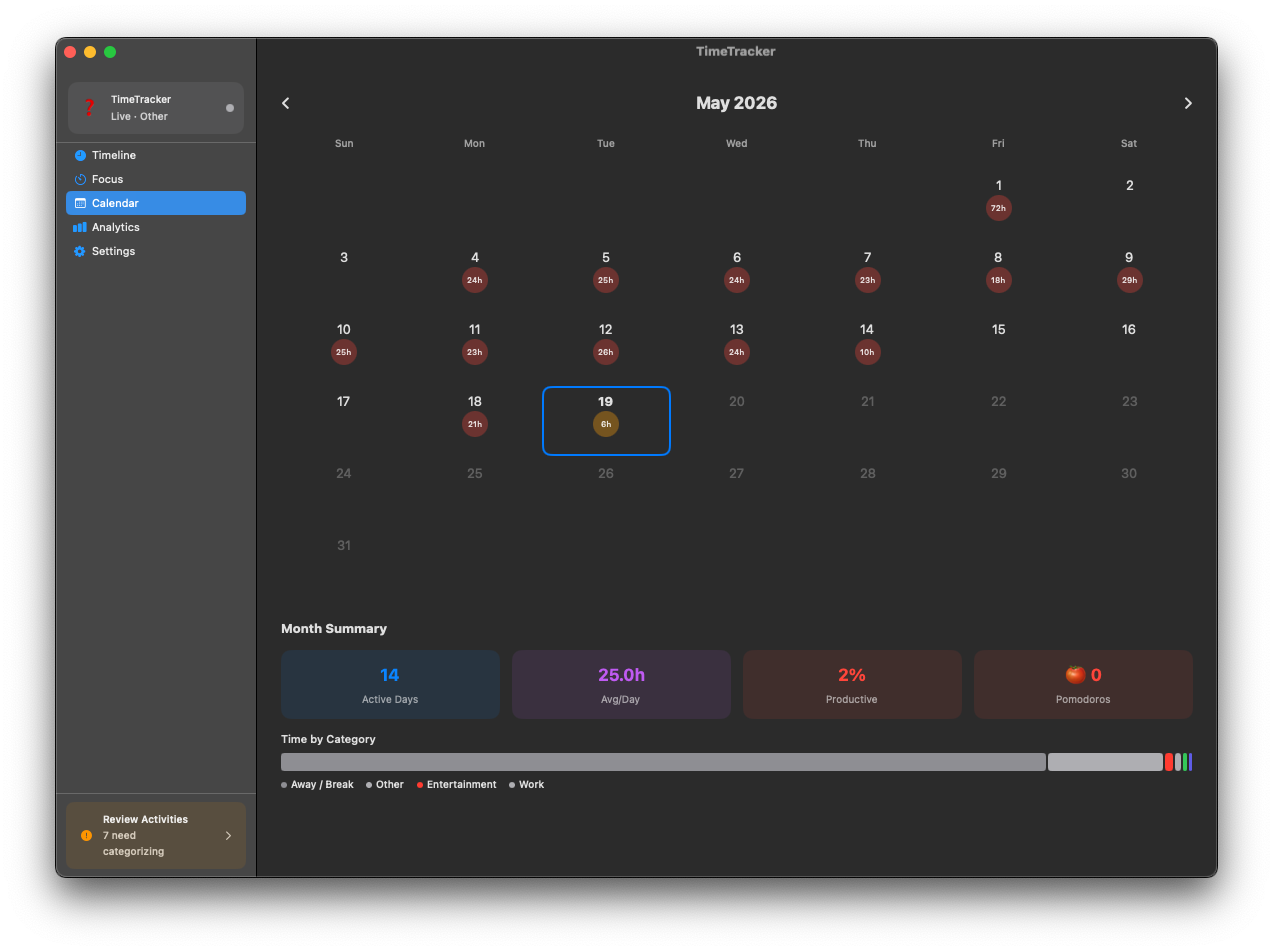1273x951 pixels.
Task: Click the 23h badge on May 7
Action: point(867,280)
